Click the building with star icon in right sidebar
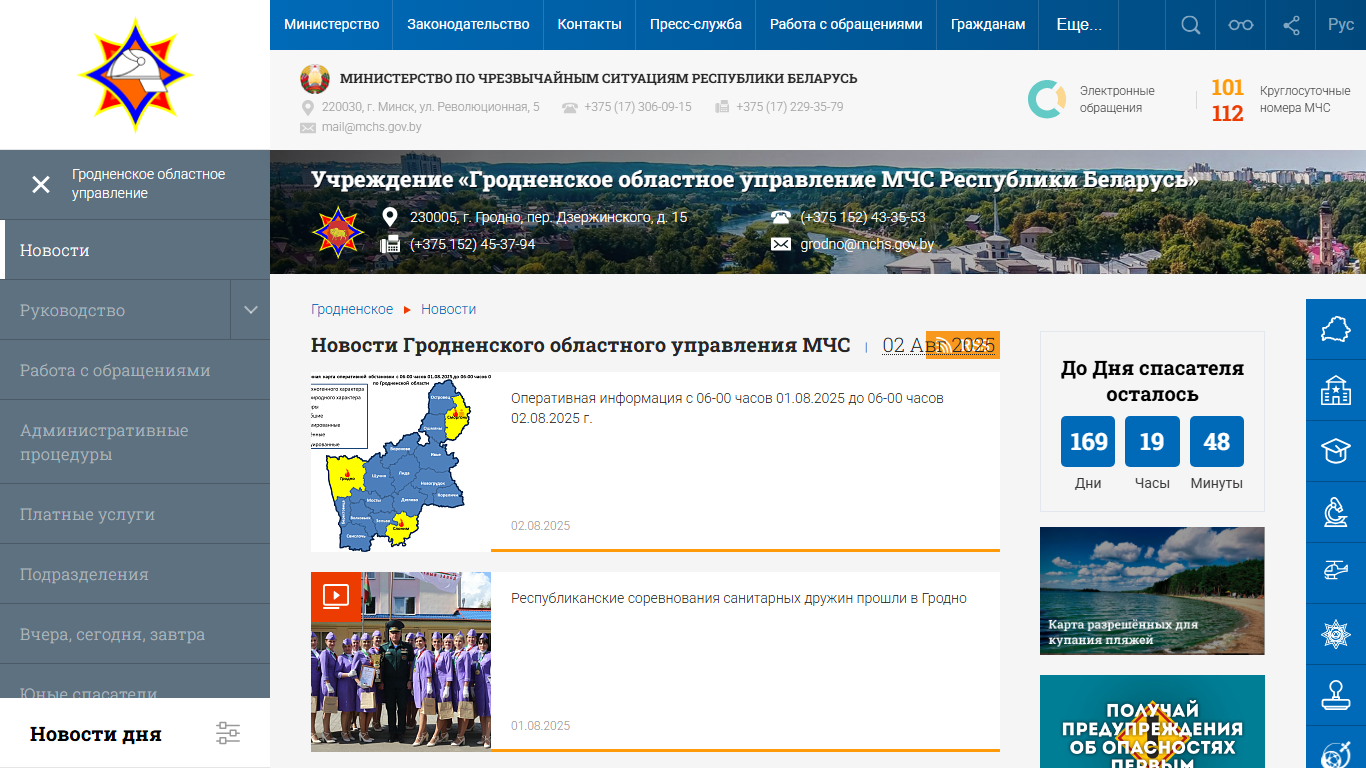 (x=1336, y=389)
